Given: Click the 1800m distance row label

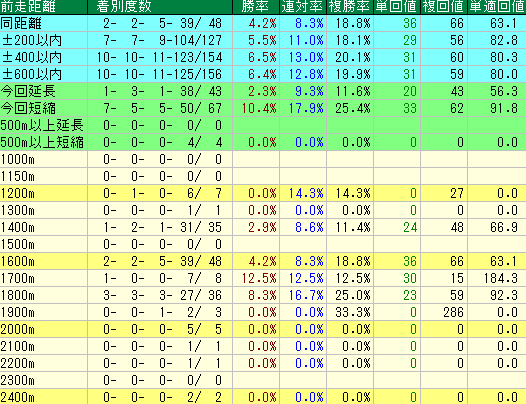Looking at the screenshot, I should click(x=17, y=295).
